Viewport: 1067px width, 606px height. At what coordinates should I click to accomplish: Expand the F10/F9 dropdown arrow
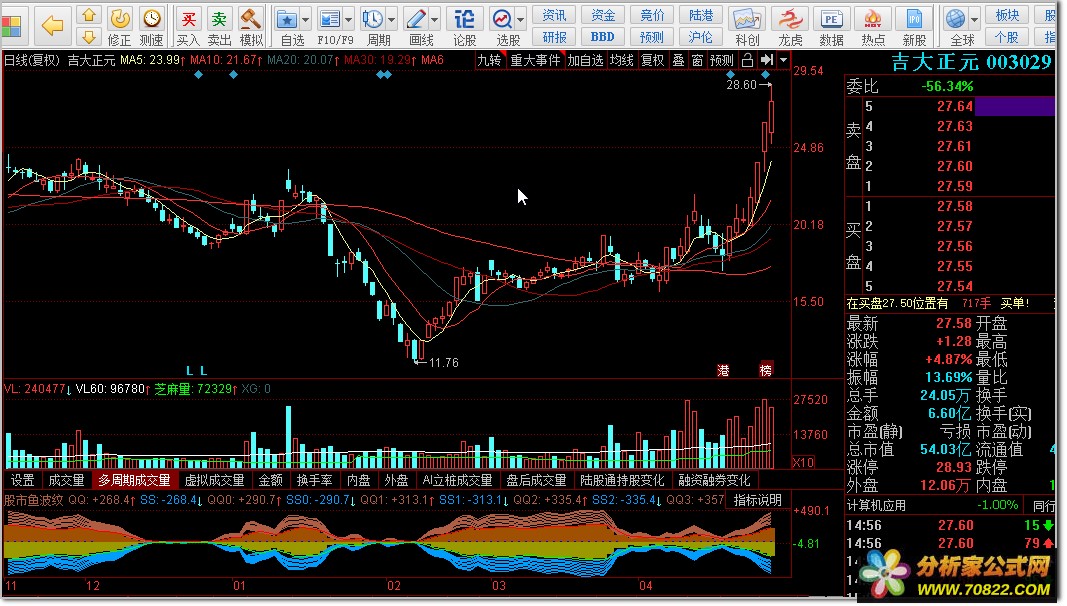pyautogui.click(x=348, y=20)
